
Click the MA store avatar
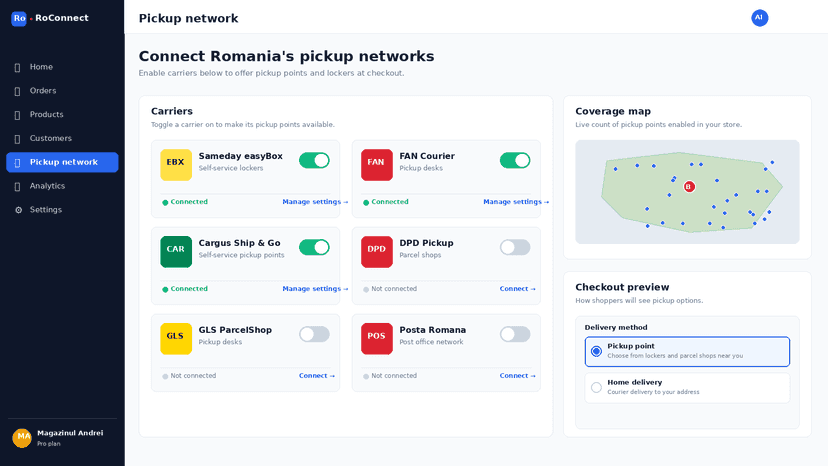[x=22, y=437]
